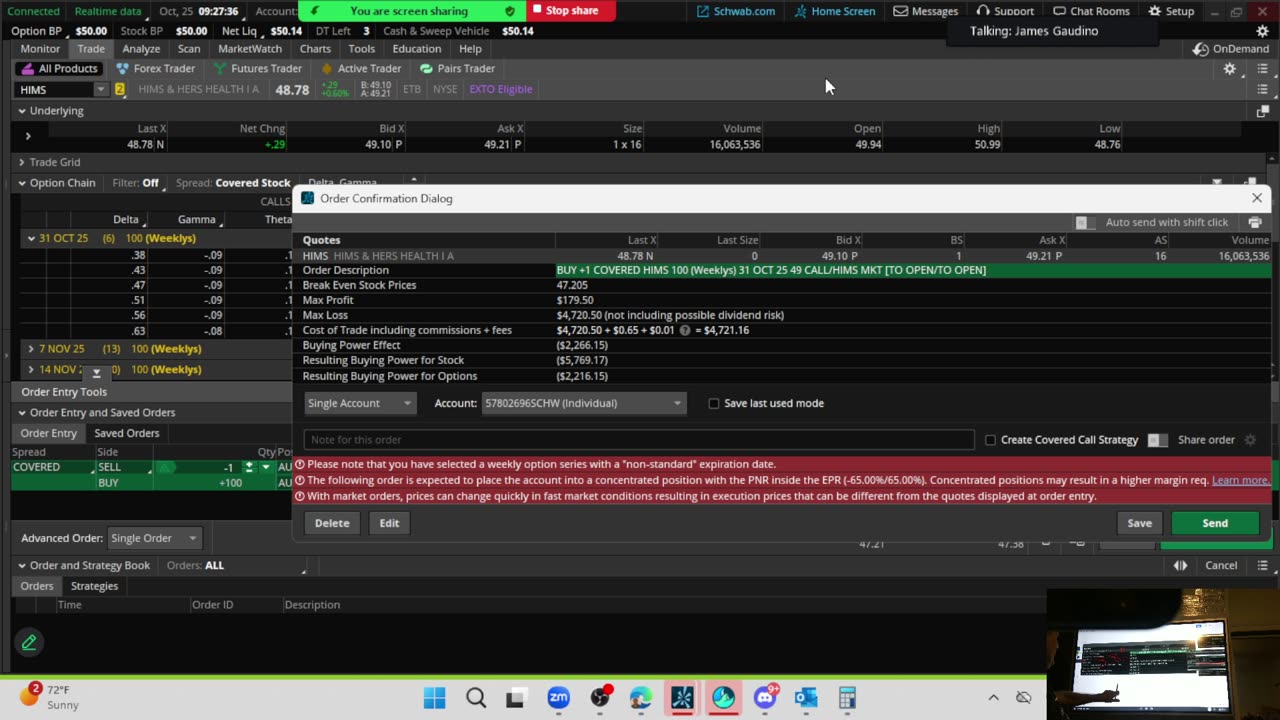This screenshot has height=720, width=1280.
Task: Open the Trade tab settings gear
Action: pos(1230,69)
